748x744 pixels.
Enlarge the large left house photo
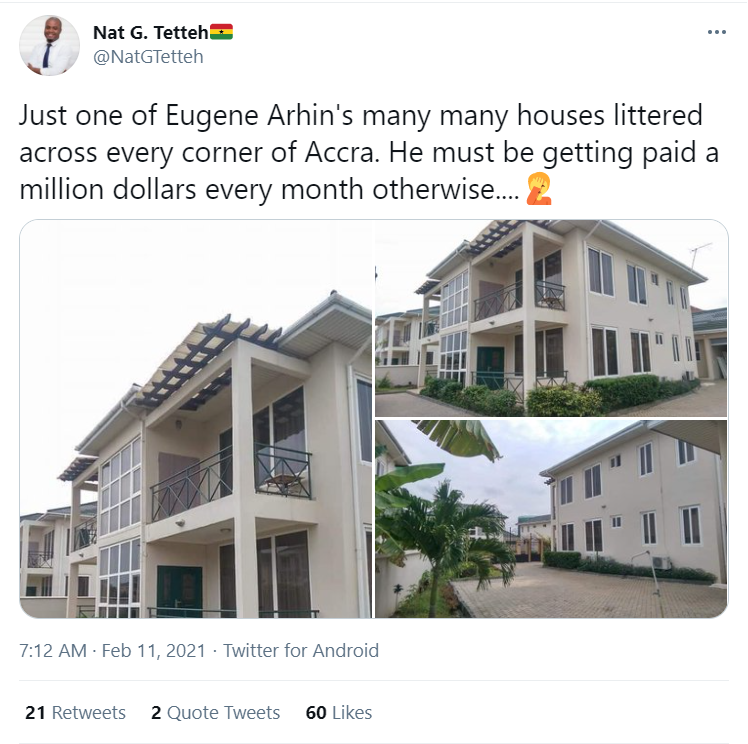click(x=196, y=418)
